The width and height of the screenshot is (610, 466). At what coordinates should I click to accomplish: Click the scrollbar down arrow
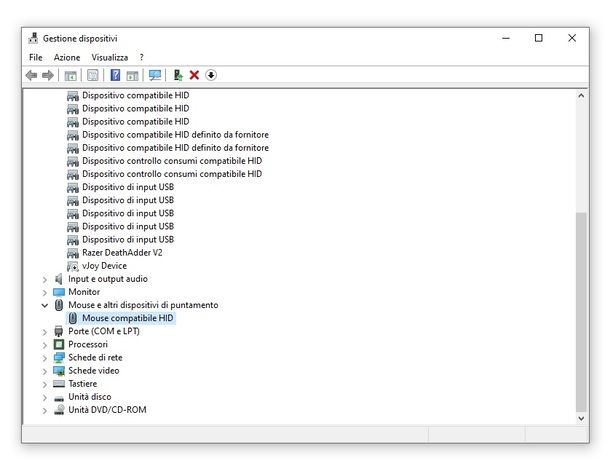pyautogui.click(x=581, y=419)
